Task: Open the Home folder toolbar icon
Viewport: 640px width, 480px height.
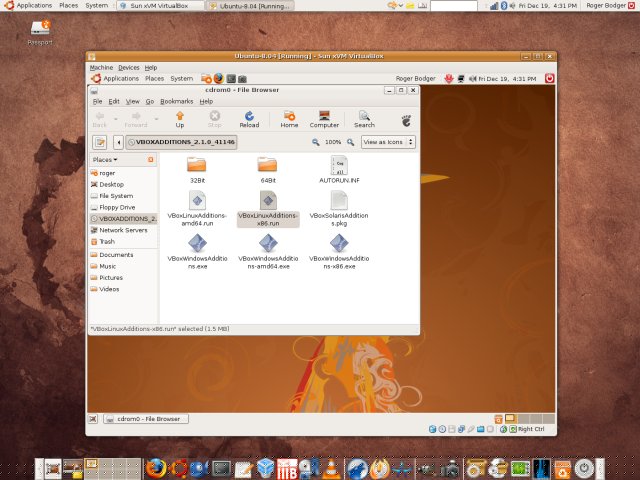Action: coord(289,120)
